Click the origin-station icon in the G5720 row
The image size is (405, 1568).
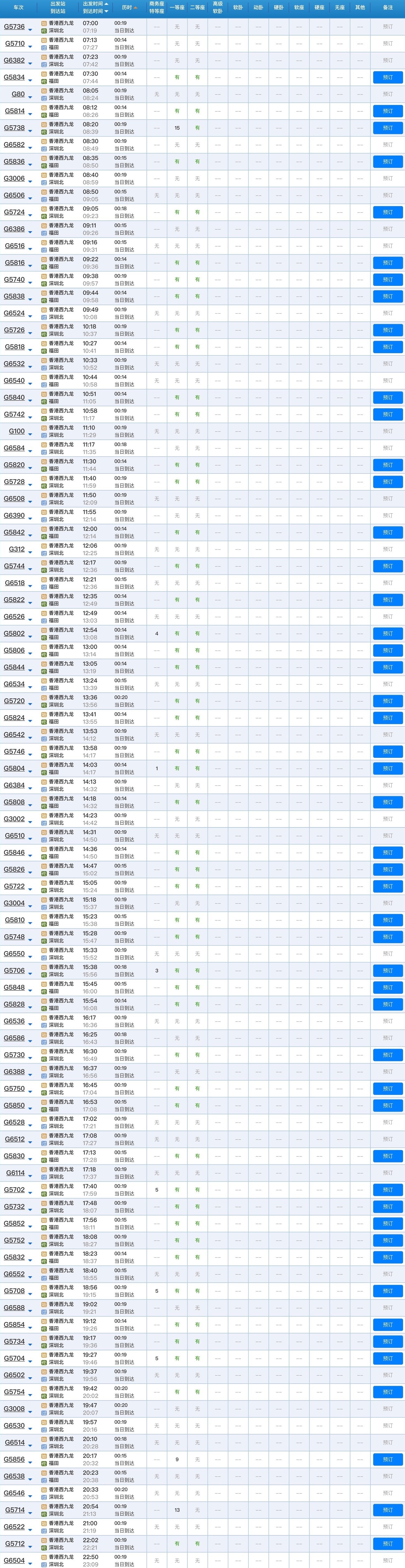[x=44, y=698]
